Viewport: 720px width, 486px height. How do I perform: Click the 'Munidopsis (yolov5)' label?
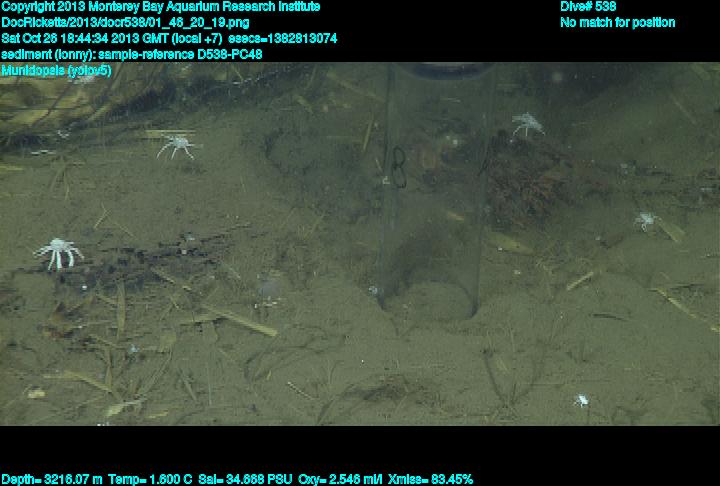pos(56,71)
